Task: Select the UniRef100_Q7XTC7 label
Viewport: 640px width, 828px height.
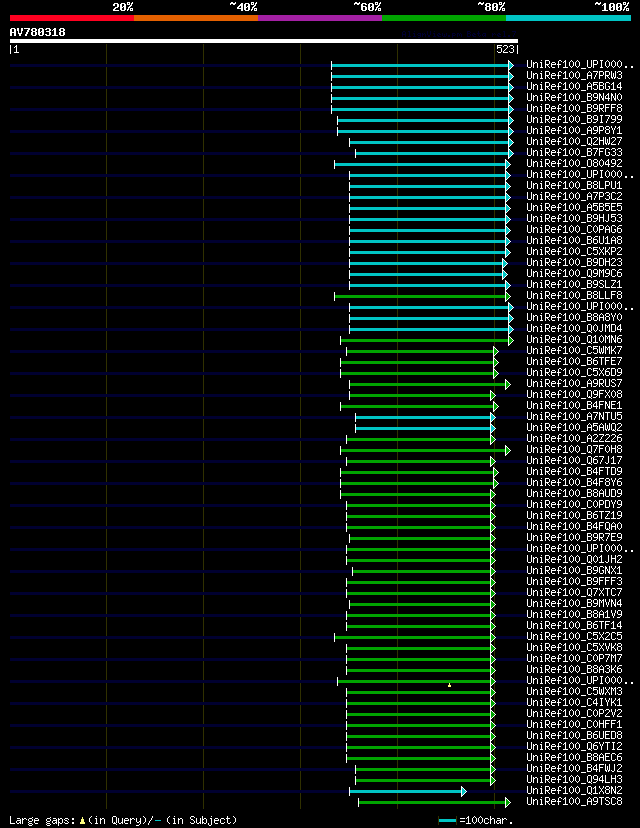Action: (x=574, y=592)
